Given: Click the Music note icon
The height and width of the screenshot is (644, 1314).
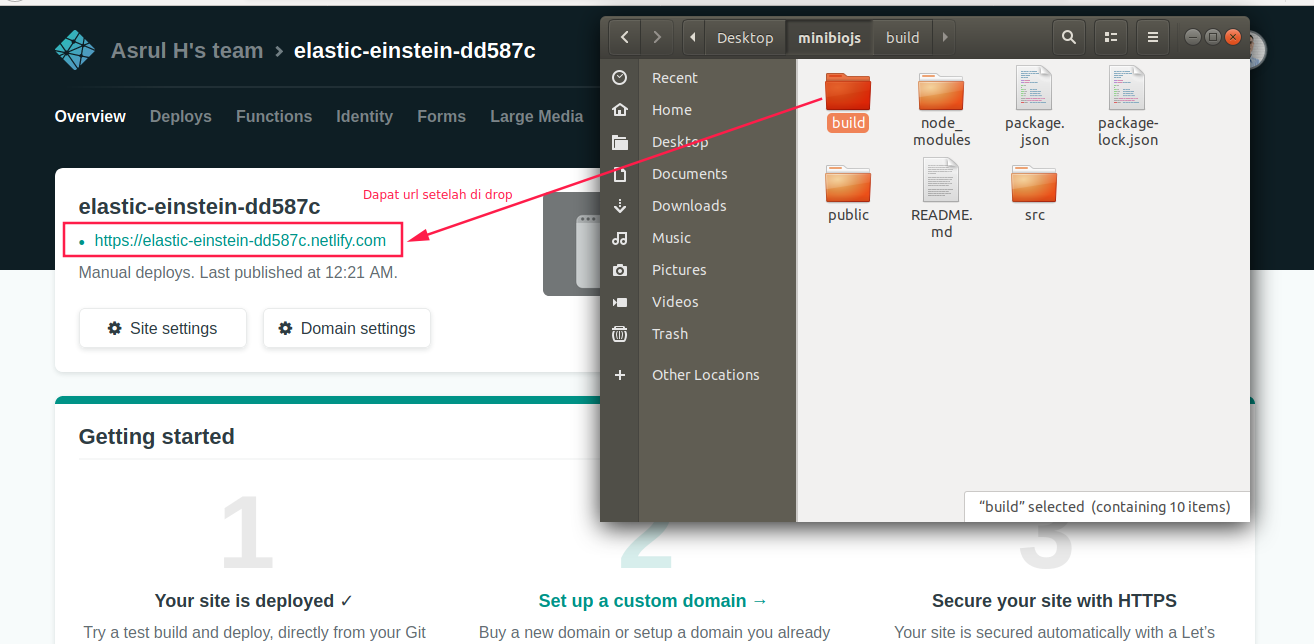Looking at the screenshot, I should click(620, 238).
